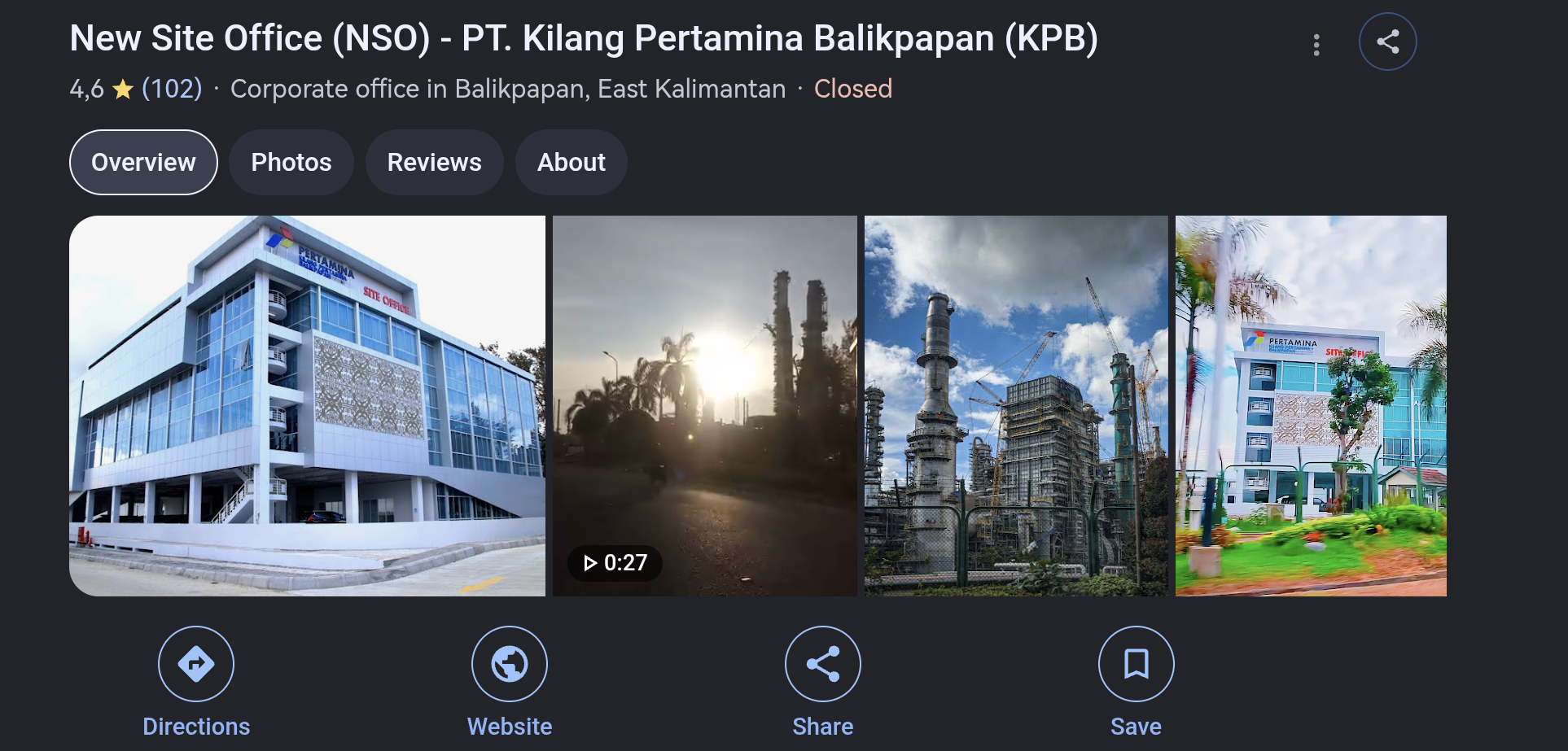Click the Website text label
The width and height of the screenshot is (1568, 751).
coord(510,727)
